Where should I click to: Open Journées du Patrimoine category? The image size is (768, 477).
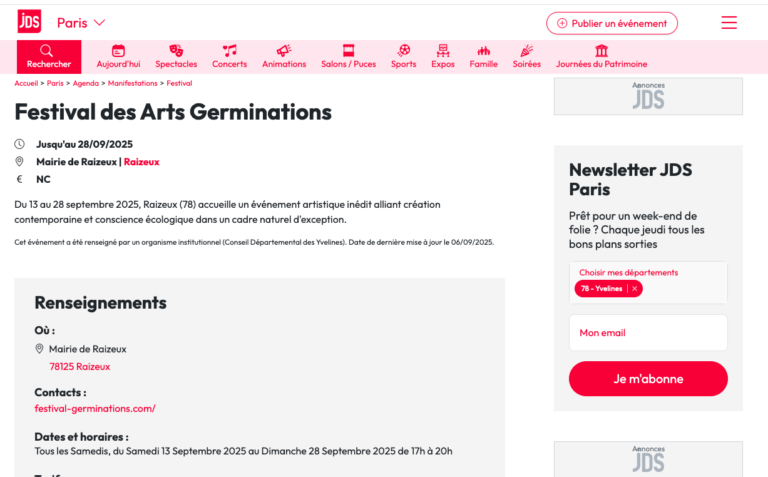[x=601, y=50]
